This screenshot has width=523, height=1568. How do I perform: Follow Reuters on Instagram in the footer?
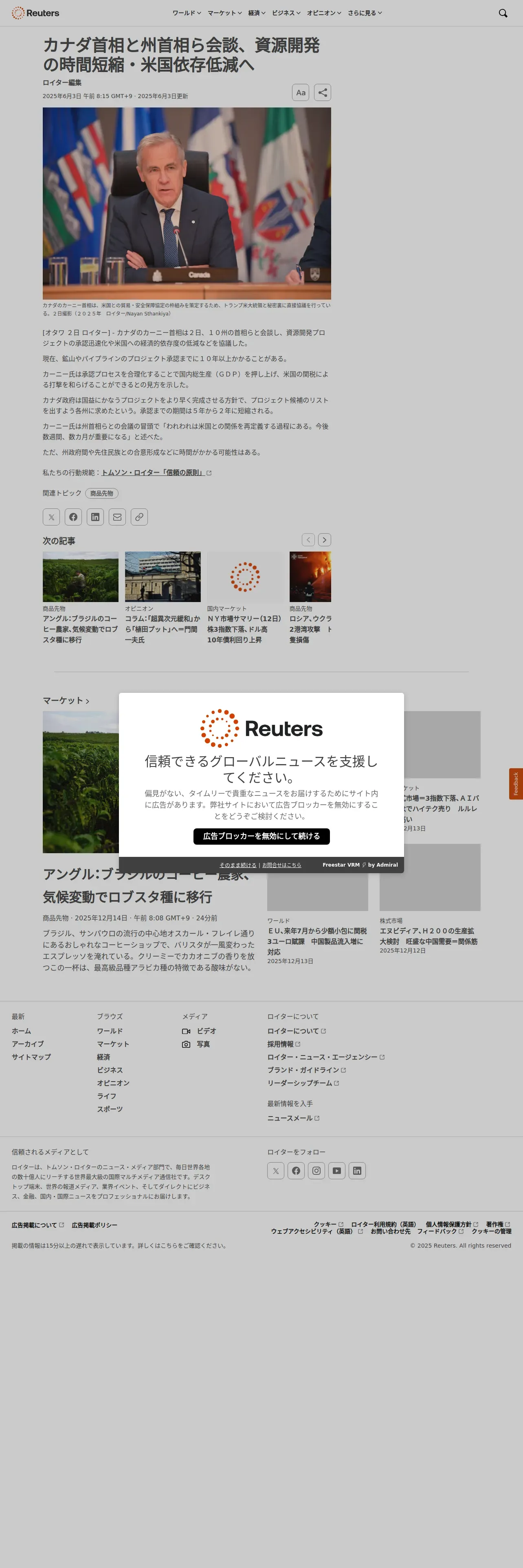pos(316,1171)
